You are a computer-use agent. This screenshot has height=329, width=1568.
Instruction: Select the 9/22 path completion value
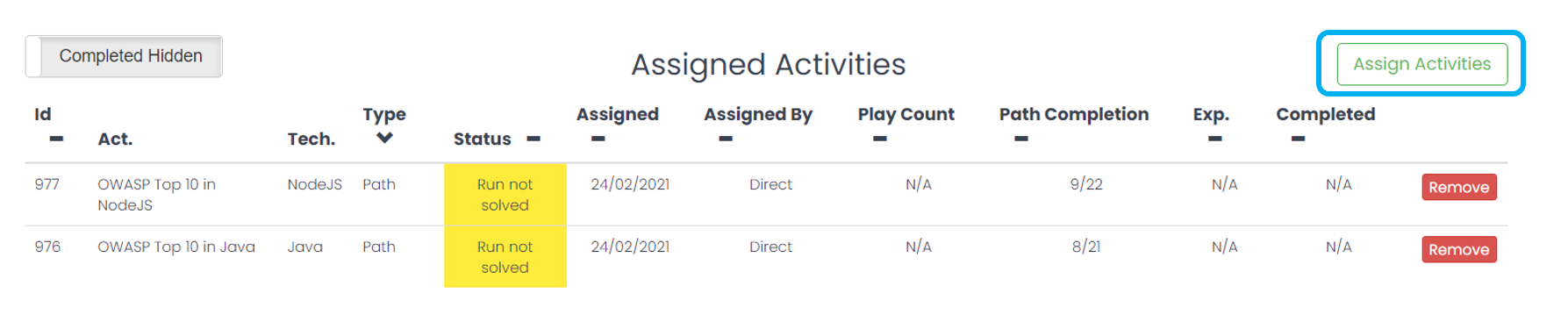(1086, 184)
